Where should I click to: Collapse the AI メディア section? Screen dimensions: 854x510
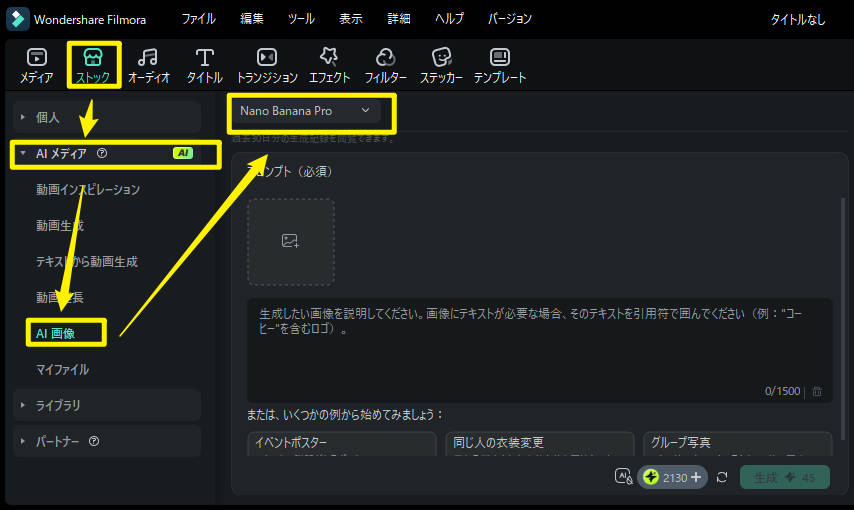(107, 153)
